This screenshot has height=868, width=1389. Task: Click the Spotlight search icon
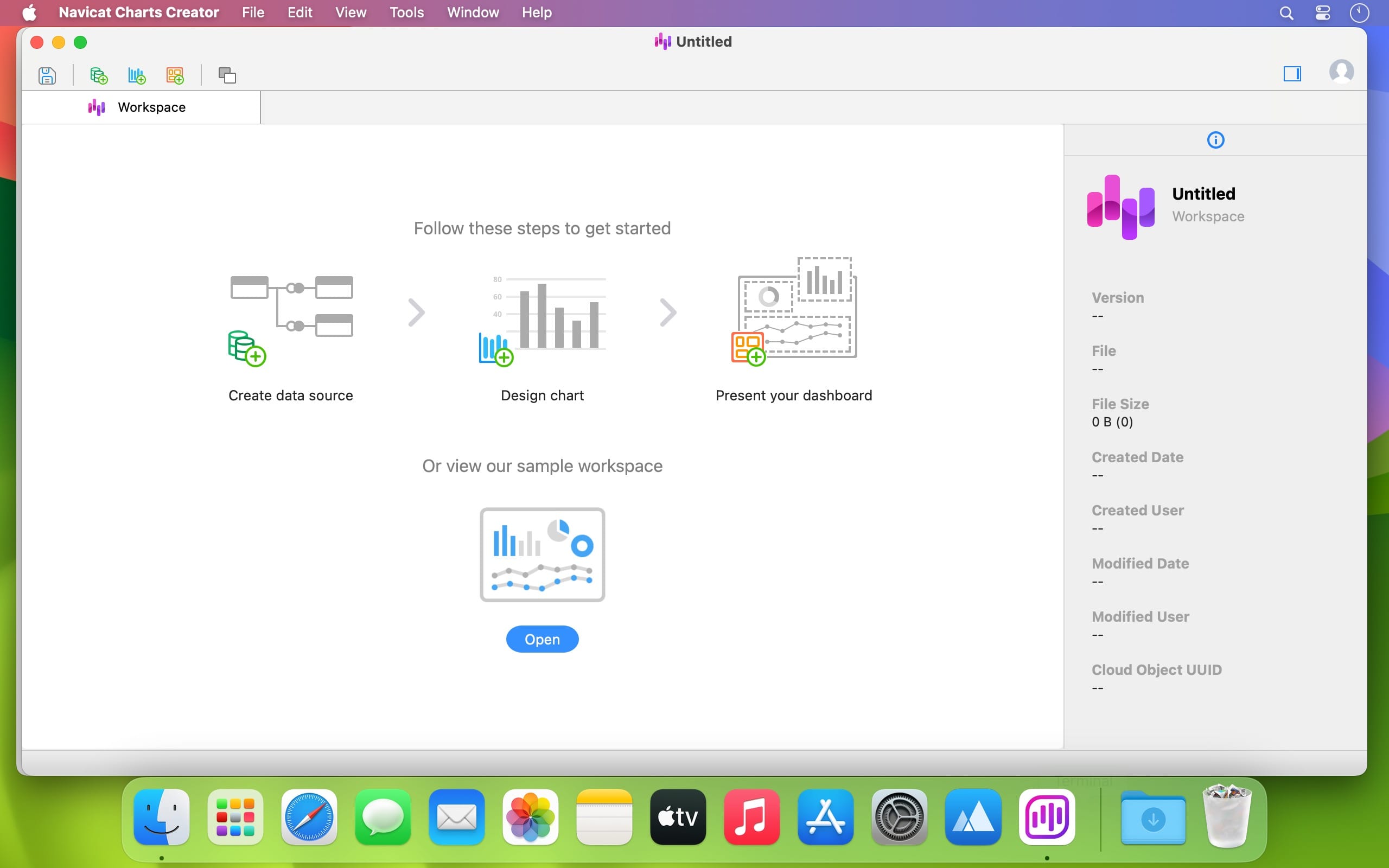(x=1286, y=12)
